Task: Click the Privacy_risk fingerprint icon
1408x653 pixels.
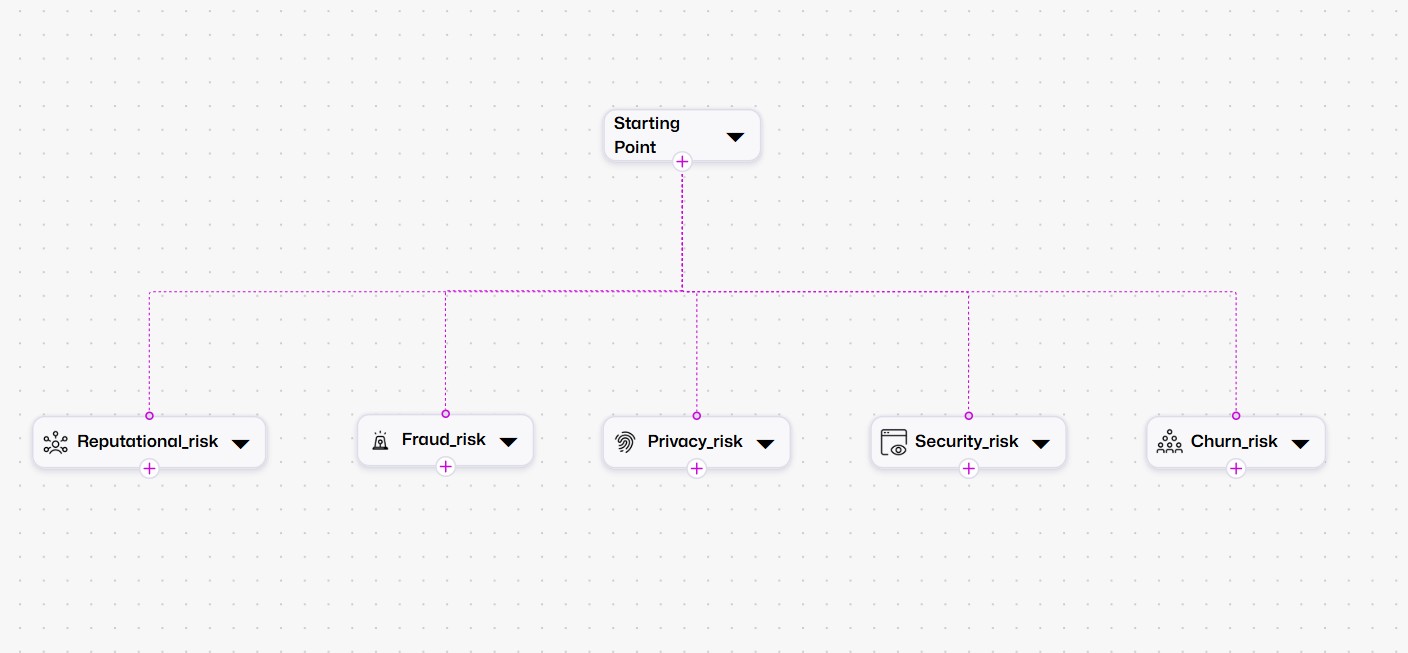Action: (x=625, y=442)
